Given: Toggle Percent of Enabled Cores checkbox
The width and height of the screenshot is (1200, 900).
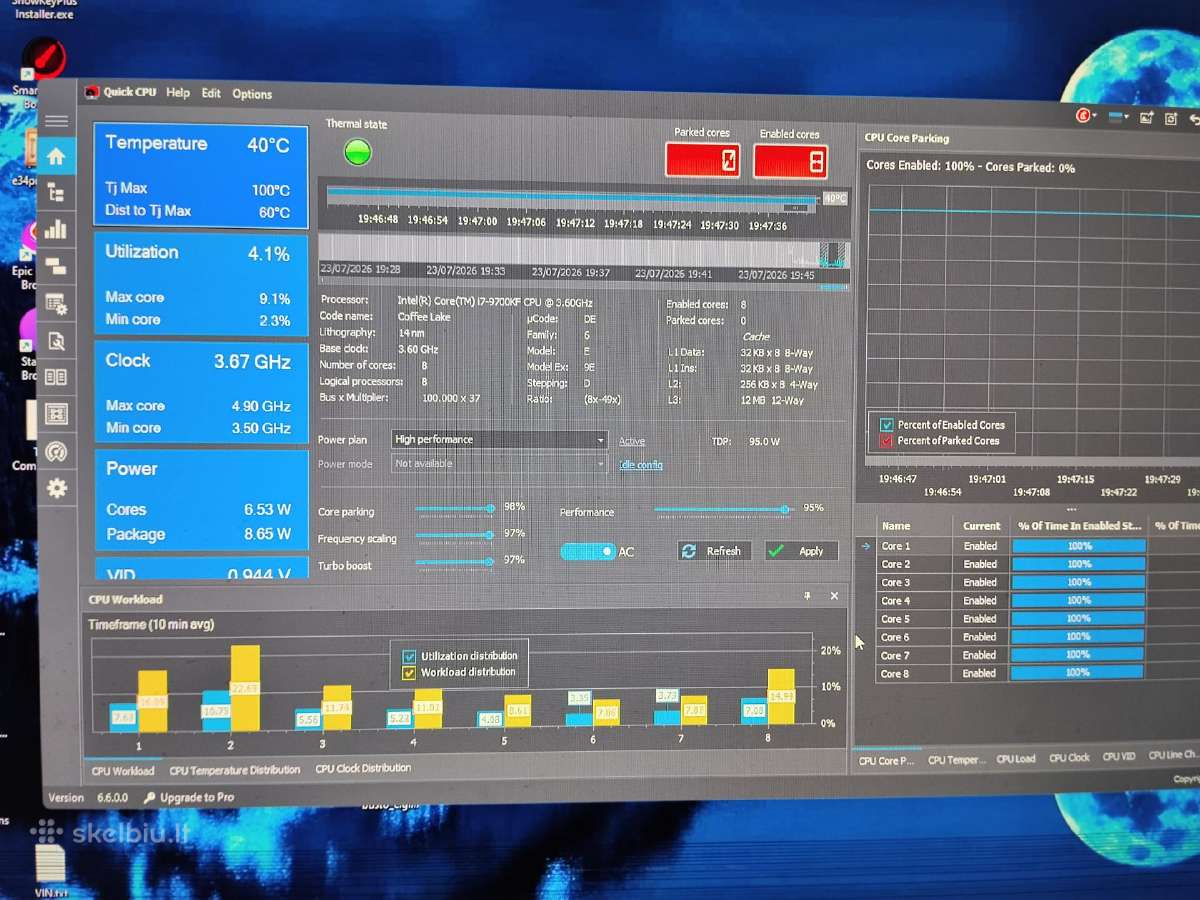Looking at the screenshot, I should coord(886,424).
